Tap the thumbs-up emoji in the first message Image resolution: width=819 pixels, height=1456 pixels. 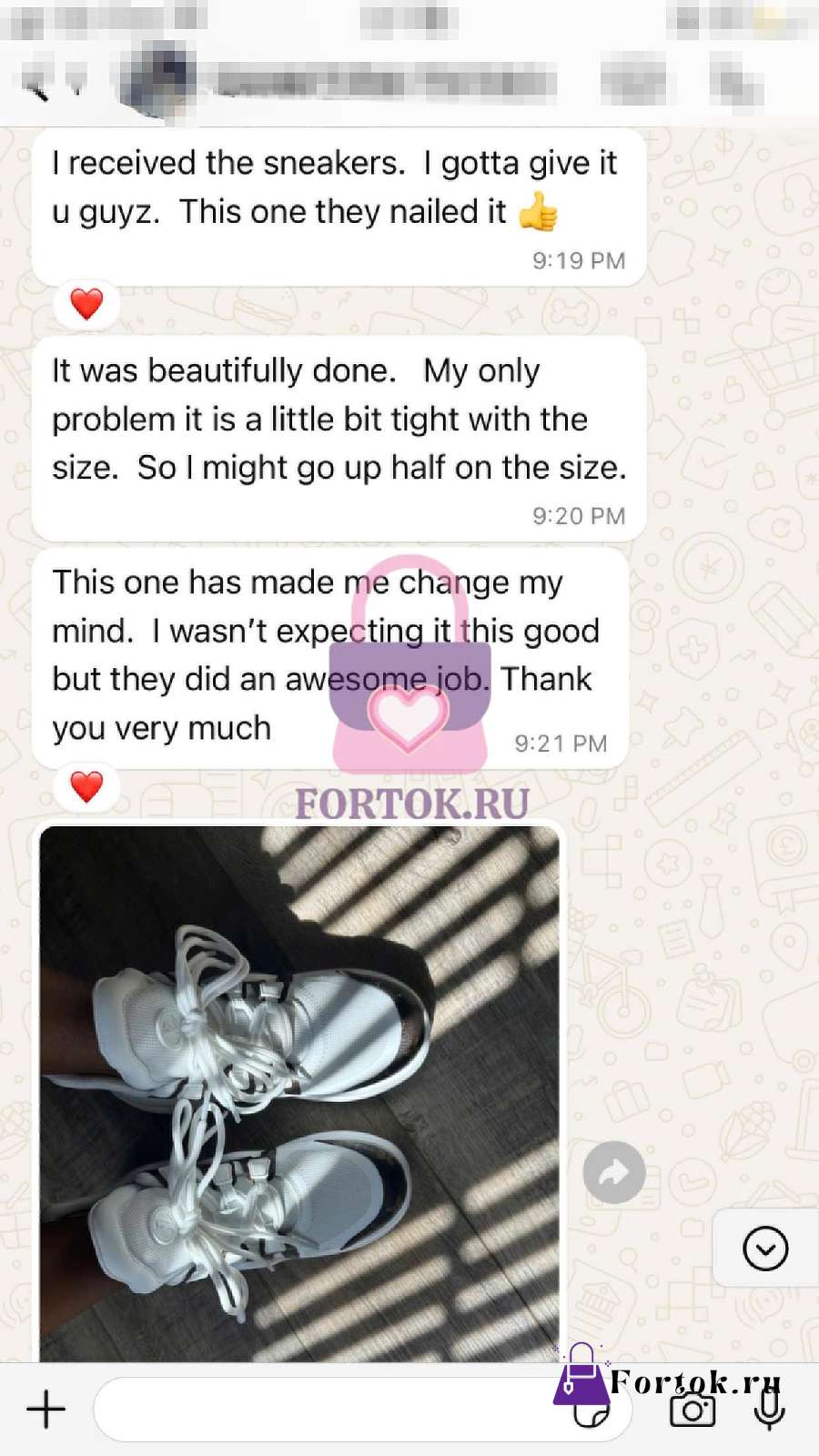pos(538,214)
